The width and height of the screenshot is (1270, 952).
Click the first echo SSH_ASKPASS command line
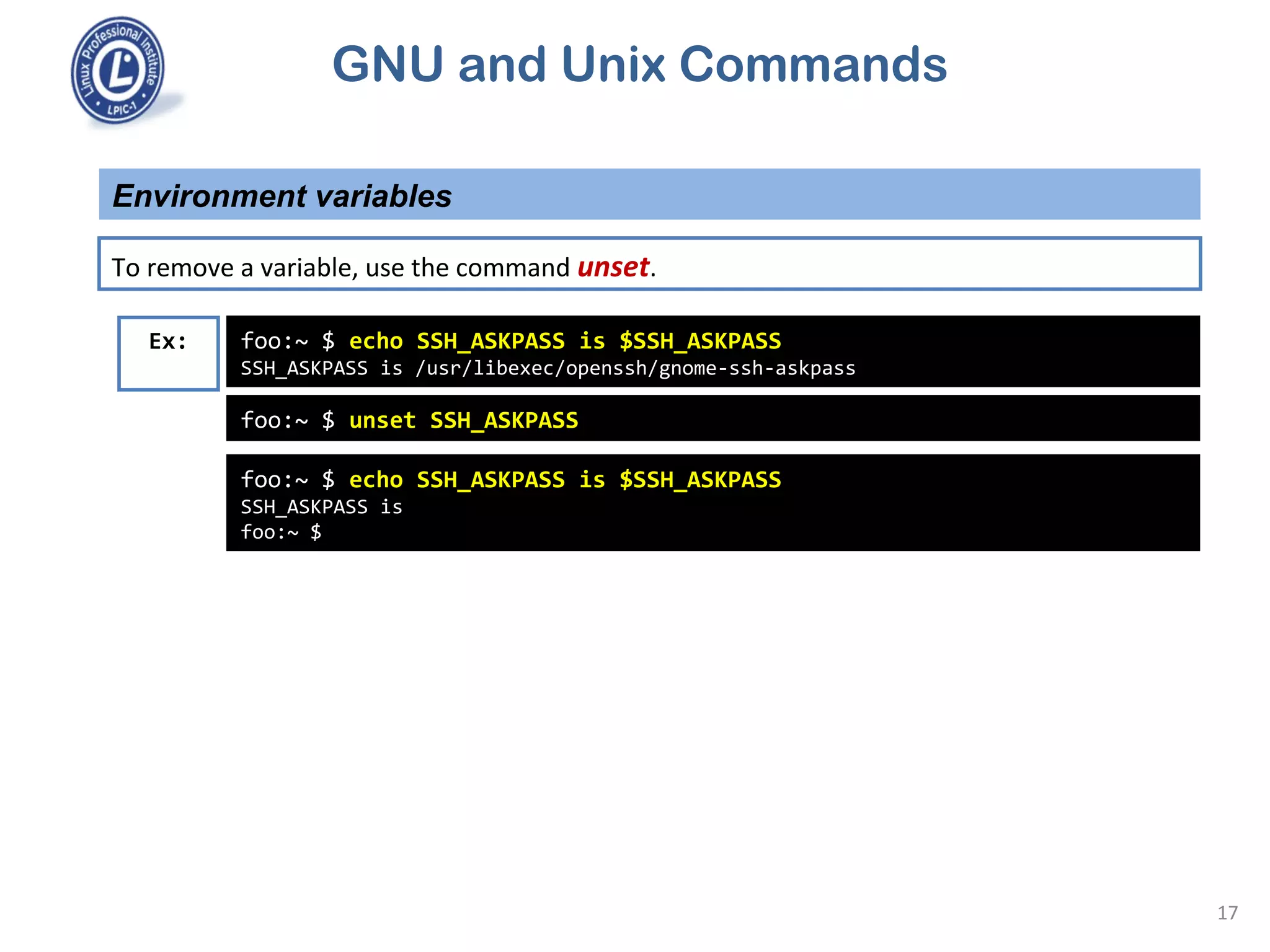510,341
